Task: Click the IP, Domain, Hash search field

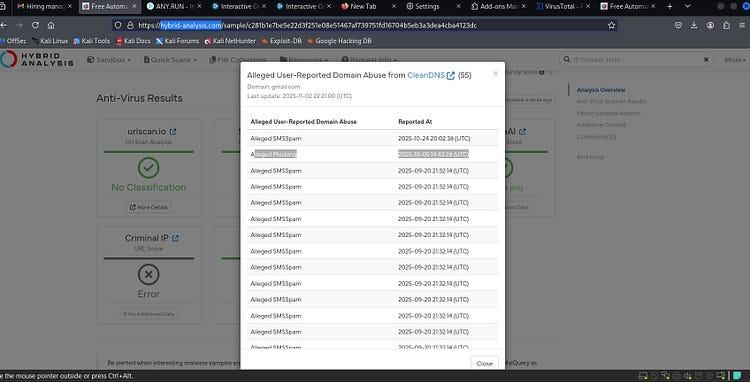Action: [x=635, y=60]
